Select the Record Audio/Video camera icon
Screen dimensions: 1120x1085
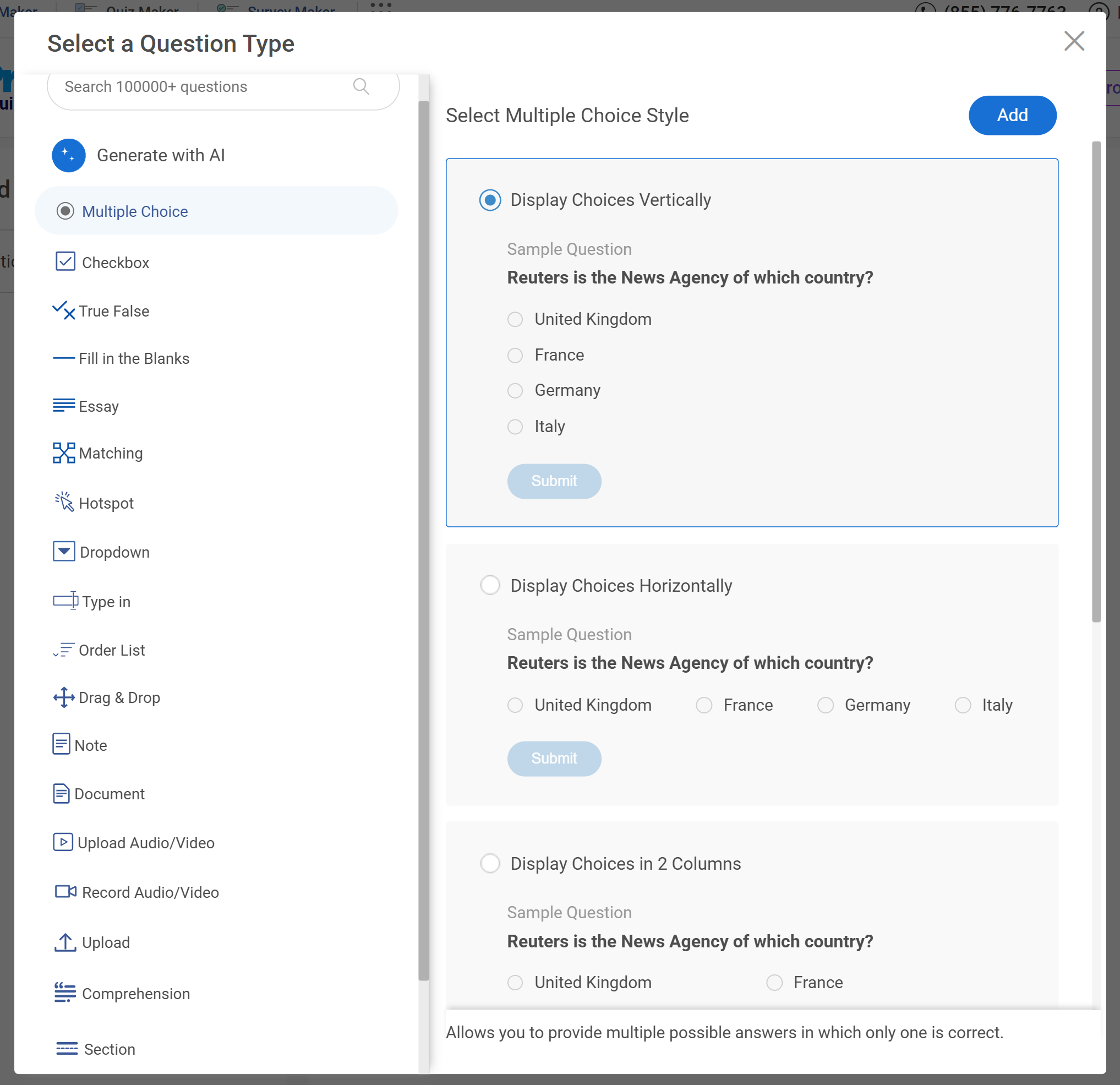(65, 892)
